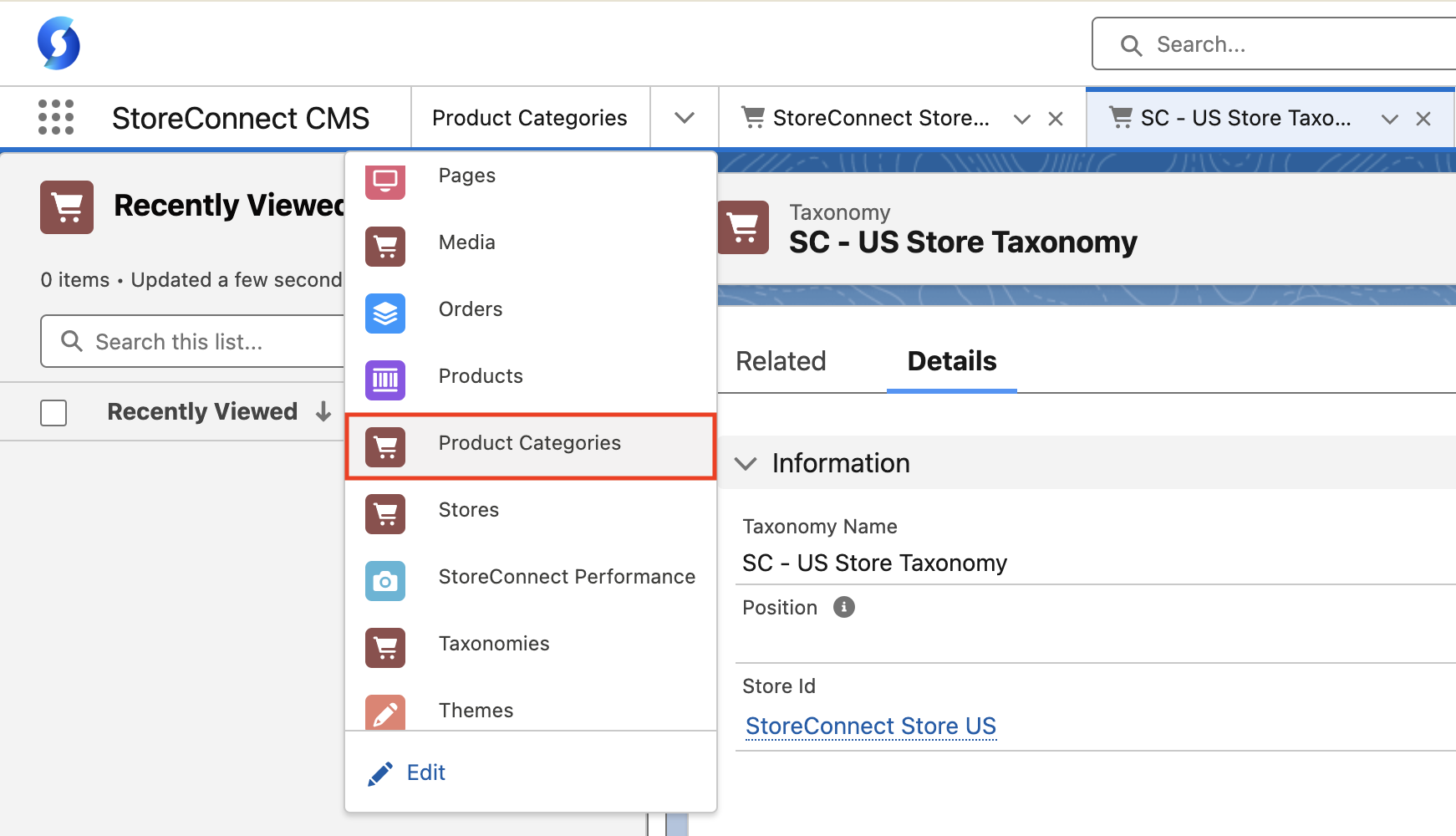Screen dimensions: 1456x836
Task: Click the magnifier icon in global search
Action: tap(1131, 45)
